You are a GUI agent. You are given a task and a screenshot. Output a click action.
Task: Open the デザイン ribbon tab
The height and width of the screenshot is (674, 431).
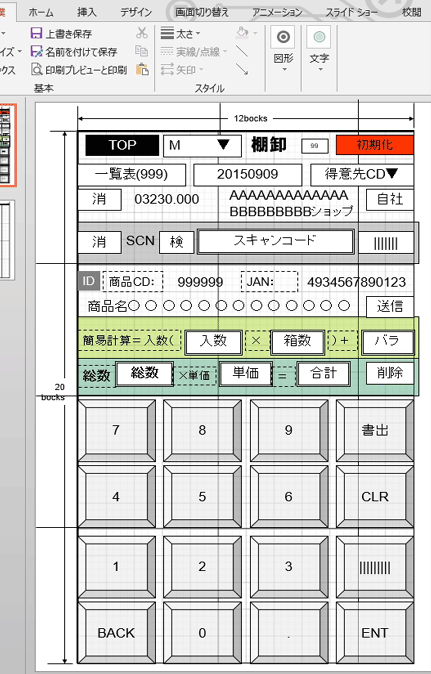tap(136, 12)
